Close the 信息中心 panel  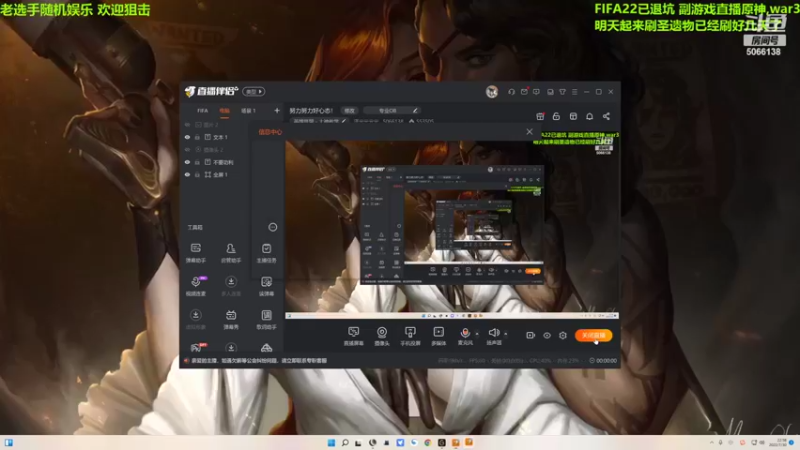(530, 132)
